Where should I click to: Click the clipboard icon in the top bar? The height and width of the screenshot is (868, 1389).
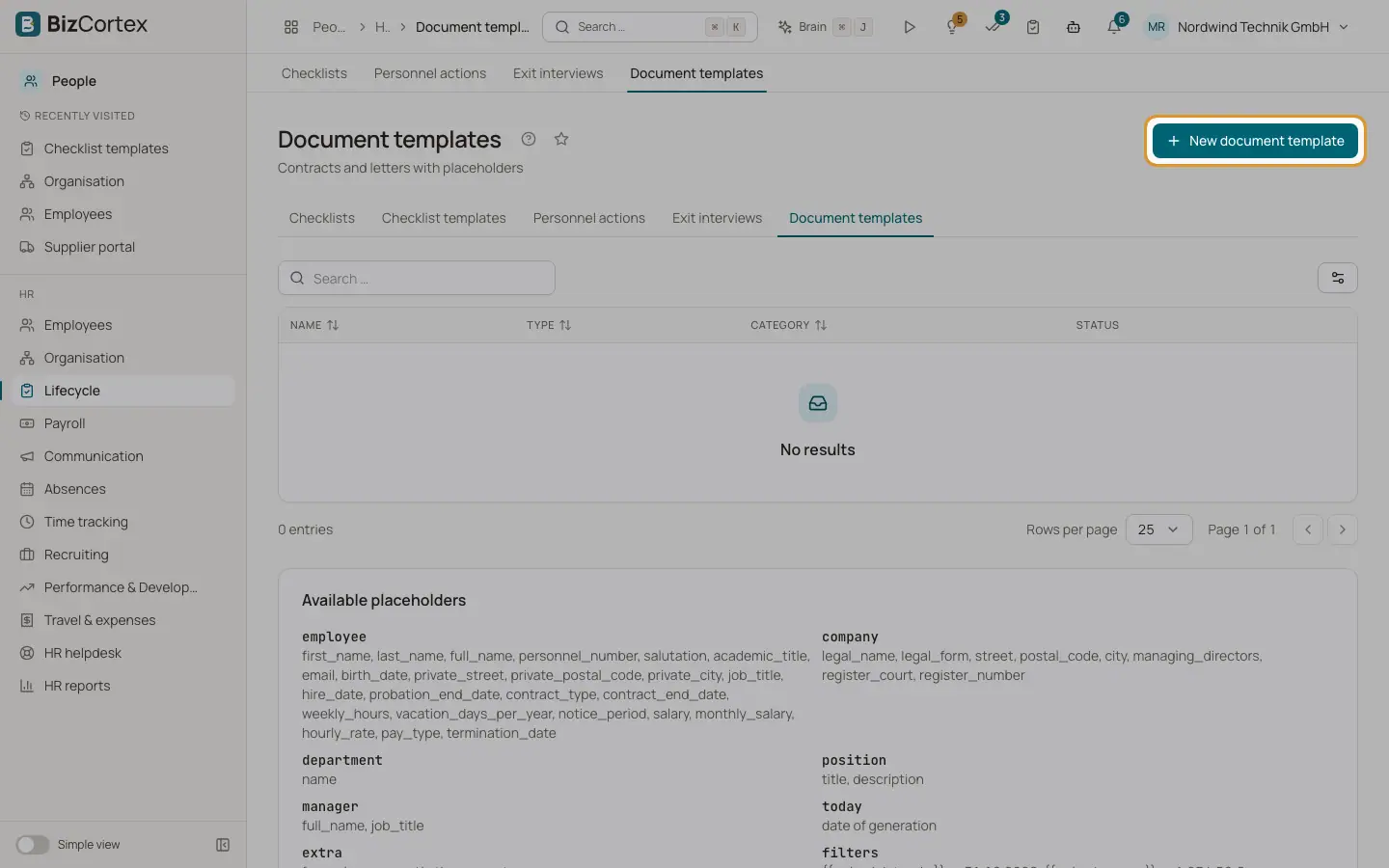[x=1033, y=27]
